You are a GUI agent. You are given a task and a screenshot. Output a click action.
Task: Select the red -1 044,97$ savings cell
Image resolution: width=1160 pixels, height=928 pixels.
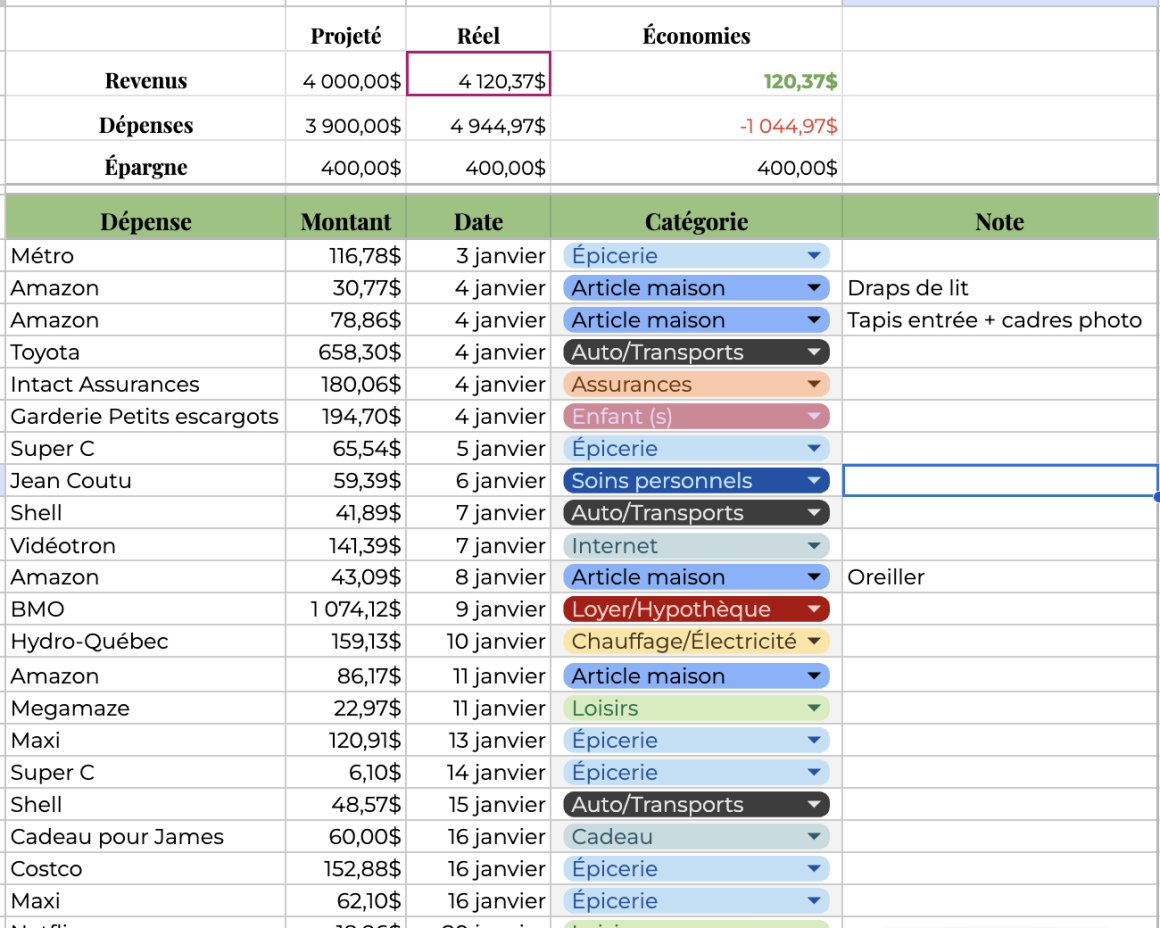pyautogui.click(x=696, y=126)
